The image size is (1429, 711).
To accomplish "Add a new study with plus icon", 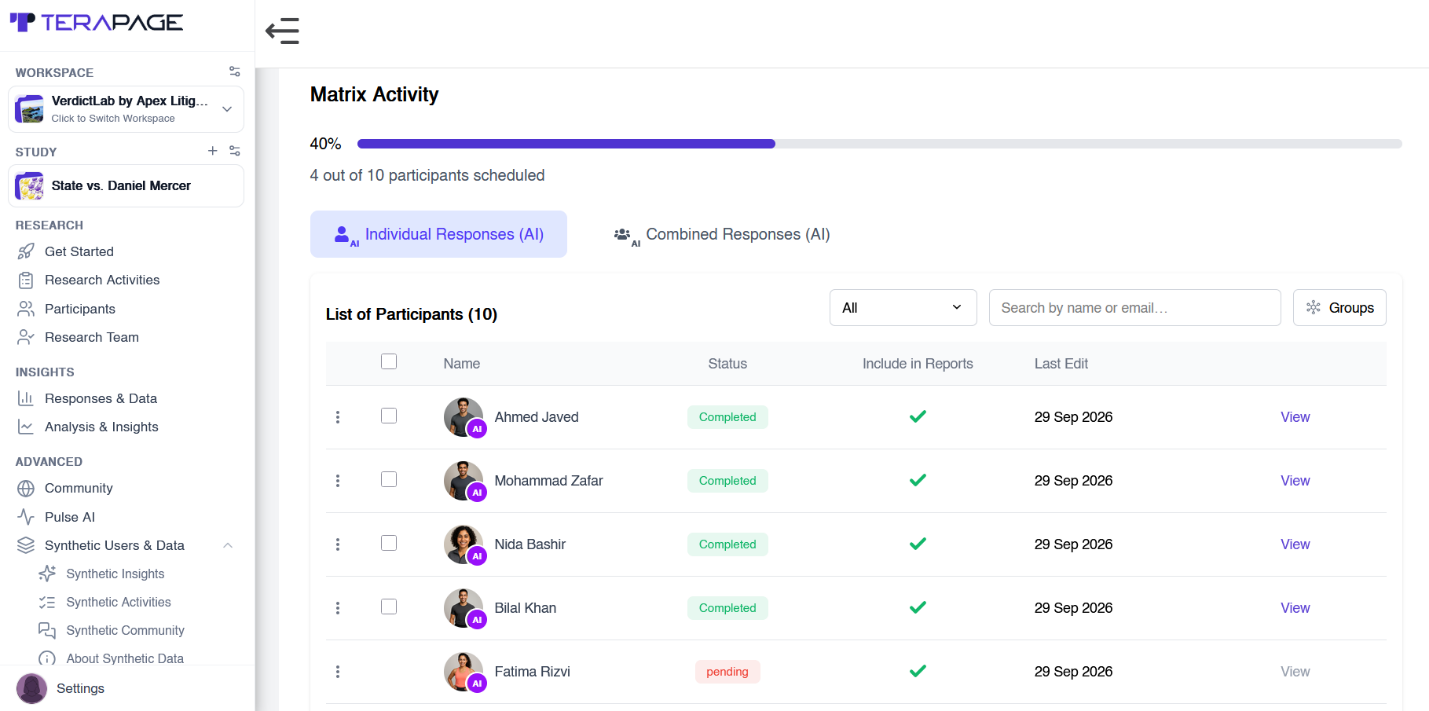I will pyautogui.click(x=212, y=151).
